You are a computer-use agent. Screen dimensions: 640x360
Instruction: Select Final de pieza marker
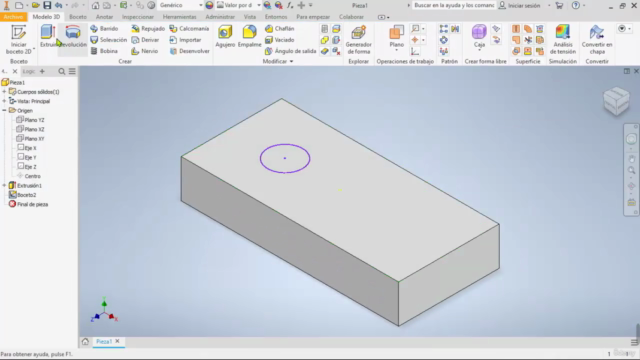[x=29, y=204]
